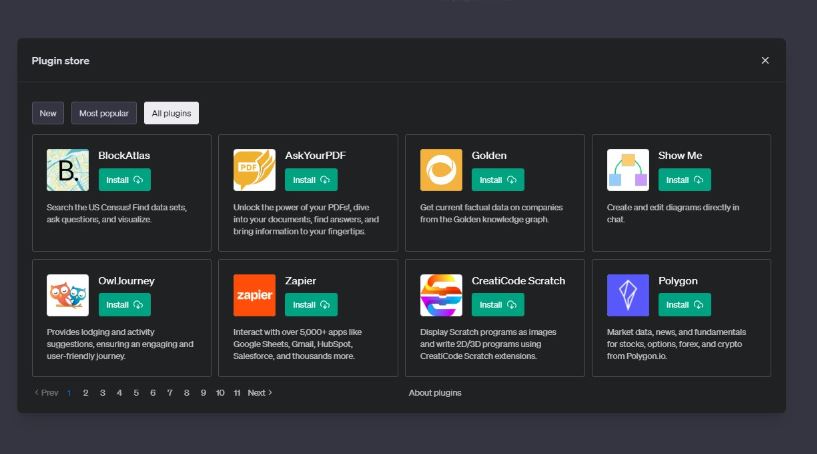817x454 pixels.
Task: Click the Plugin store heading
Action: tap(60, 60)
